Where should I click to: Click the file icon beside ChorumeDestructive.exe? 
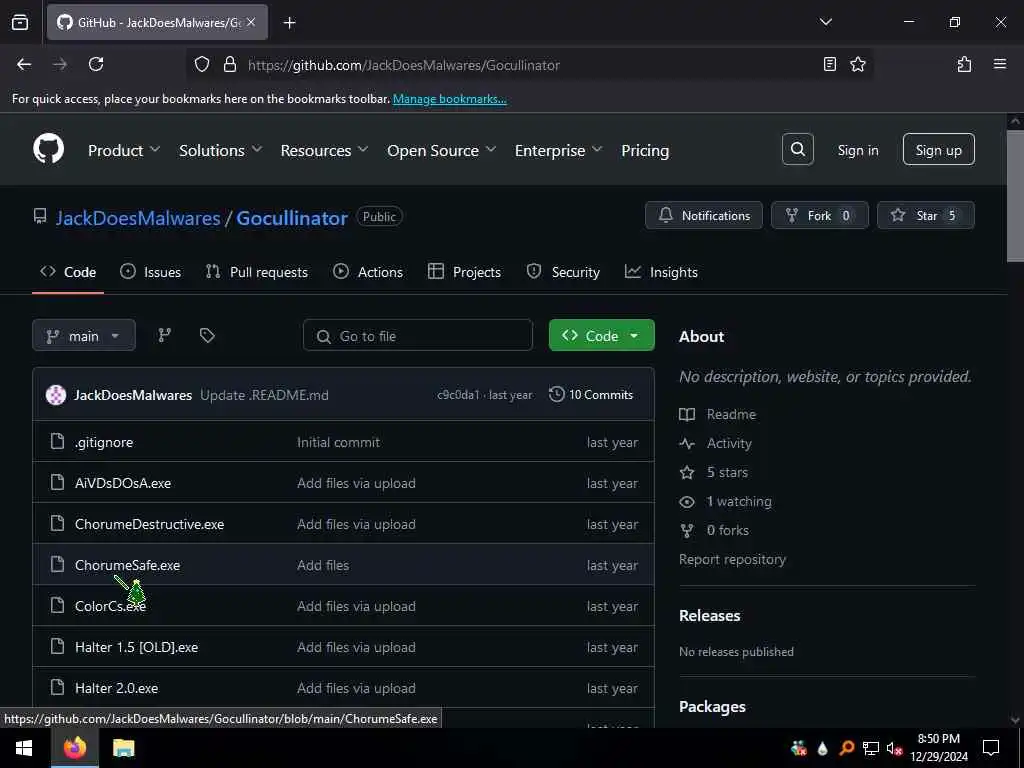point(57,524)
